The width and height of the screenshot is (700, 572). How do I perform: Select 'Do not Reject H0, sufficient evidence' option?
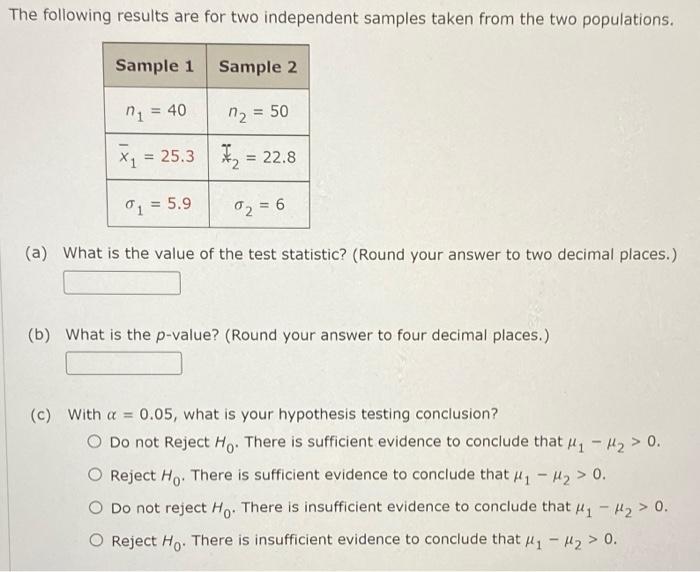click(x=94, y=442)
